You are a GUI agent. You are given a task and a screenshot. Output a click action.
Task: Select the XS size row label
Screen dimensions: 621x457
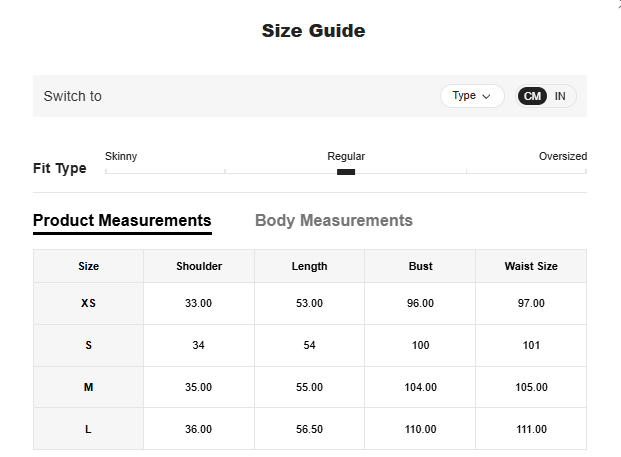coord(89,303)
